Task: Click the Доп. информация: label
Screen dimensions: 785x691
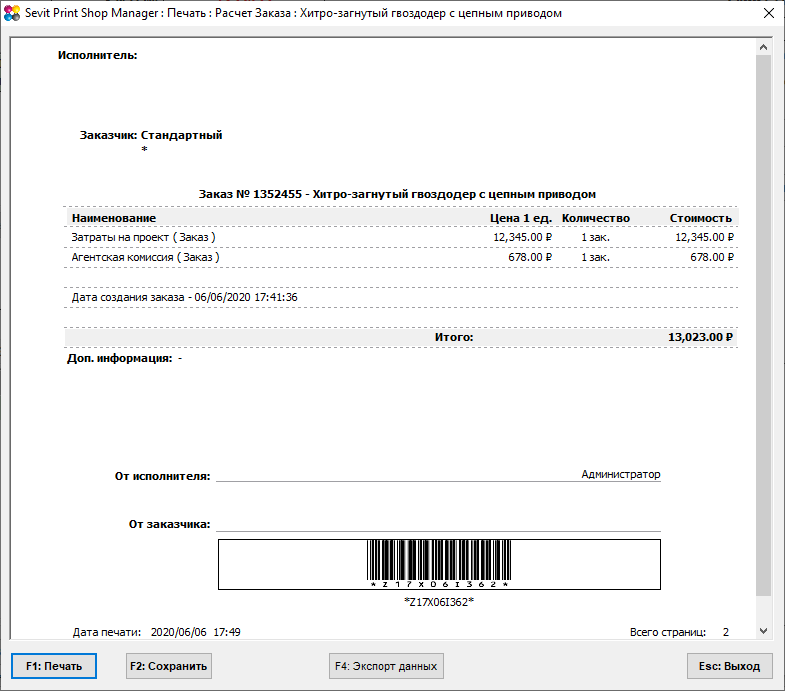Action: [119, 358]
